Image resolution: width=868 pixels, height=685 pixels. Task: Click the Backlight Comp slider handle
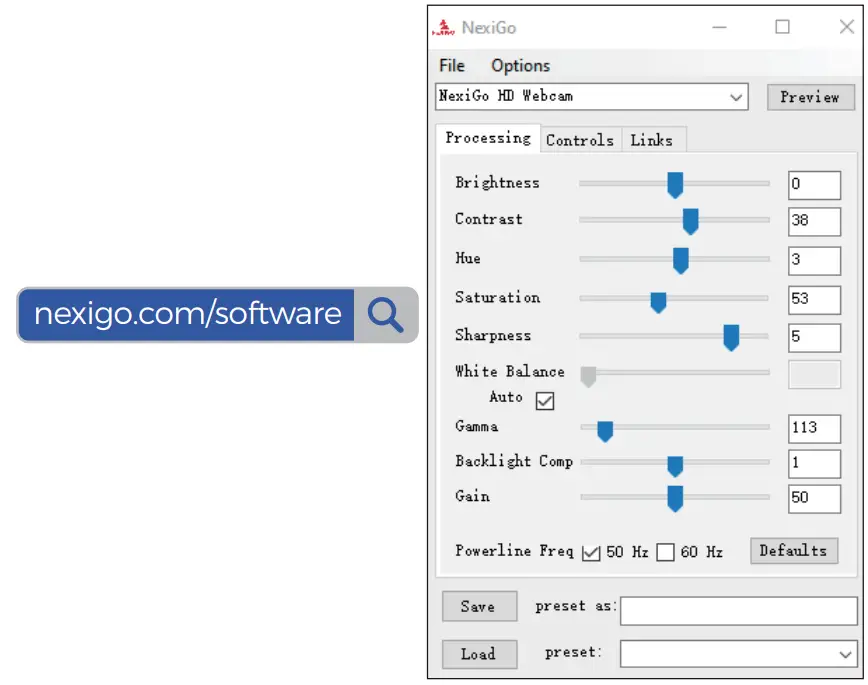point(675,466)
